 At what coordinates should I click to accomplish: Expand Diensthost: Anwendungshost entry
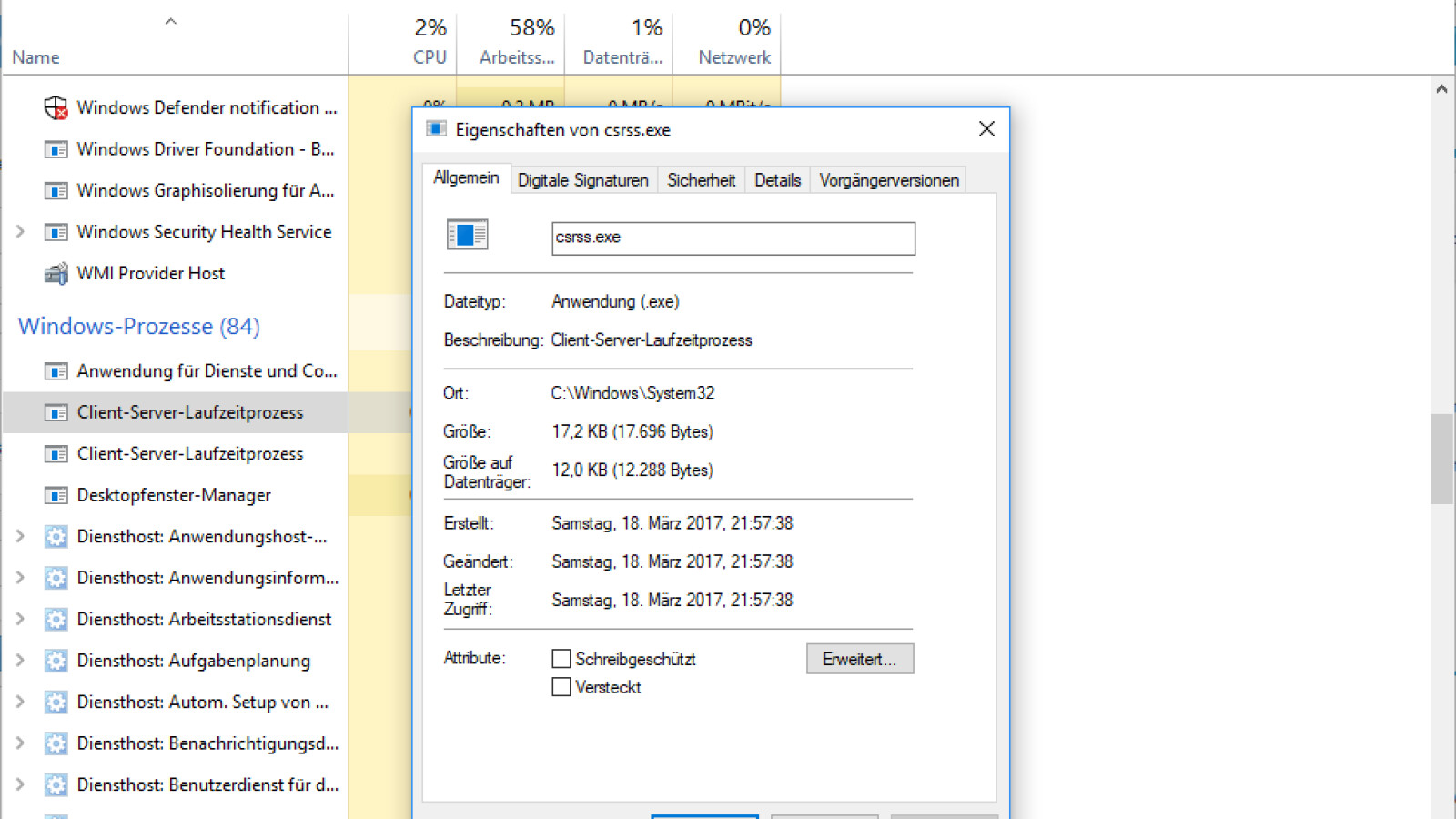pyautogui.click(x=20, y=537)
